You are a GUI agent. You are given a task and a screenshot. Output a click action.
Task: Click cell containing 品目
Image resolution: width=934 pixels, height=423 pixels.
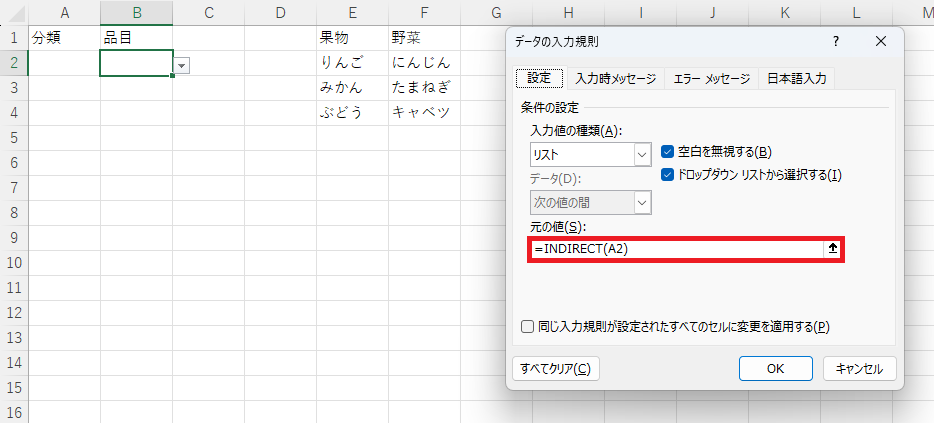point(136,38)
